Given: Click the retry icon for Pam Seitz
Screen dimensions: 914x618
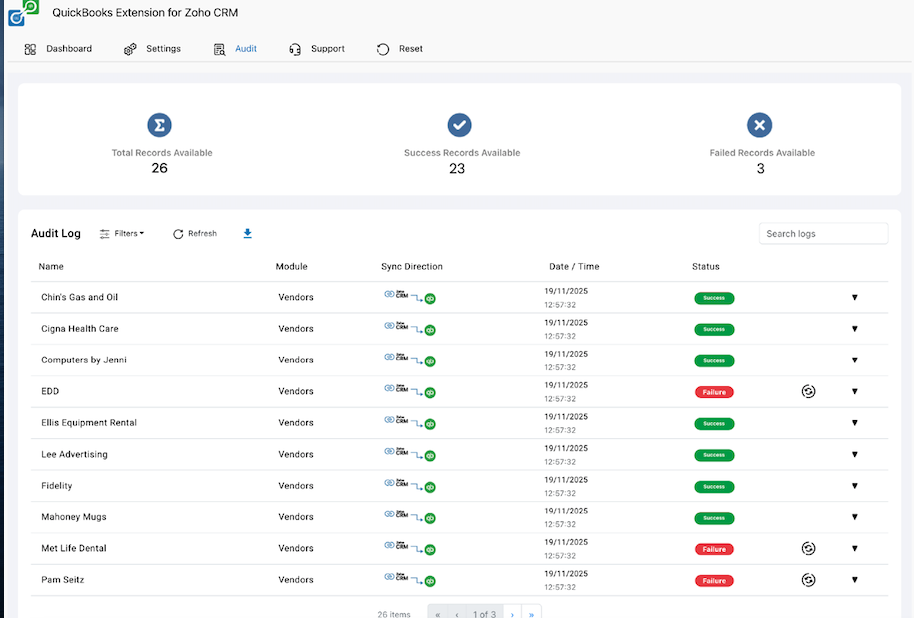Looking at the screenshot, I should (x=808, y=579).
